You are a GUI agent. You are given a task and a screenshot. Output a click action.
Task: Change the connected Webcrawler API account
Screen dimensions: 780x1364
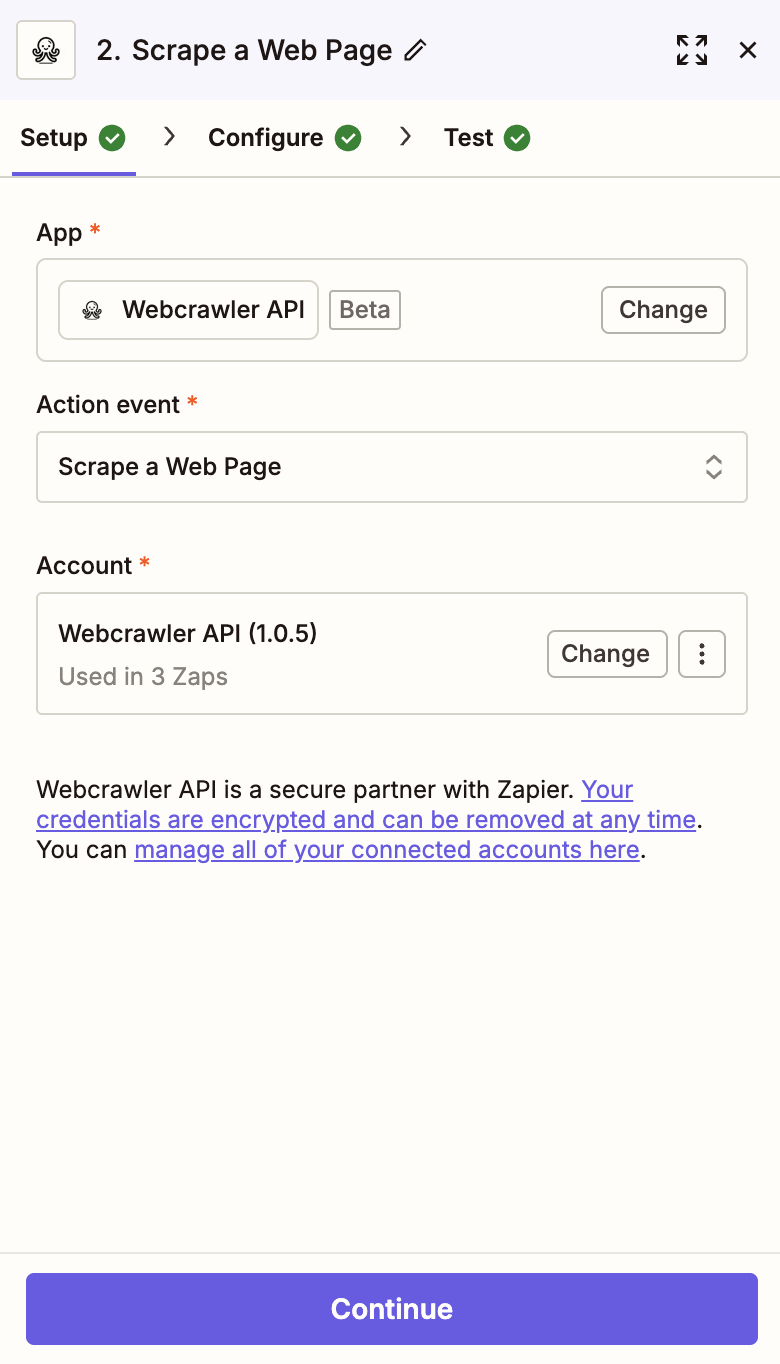[x=606, y=654]
